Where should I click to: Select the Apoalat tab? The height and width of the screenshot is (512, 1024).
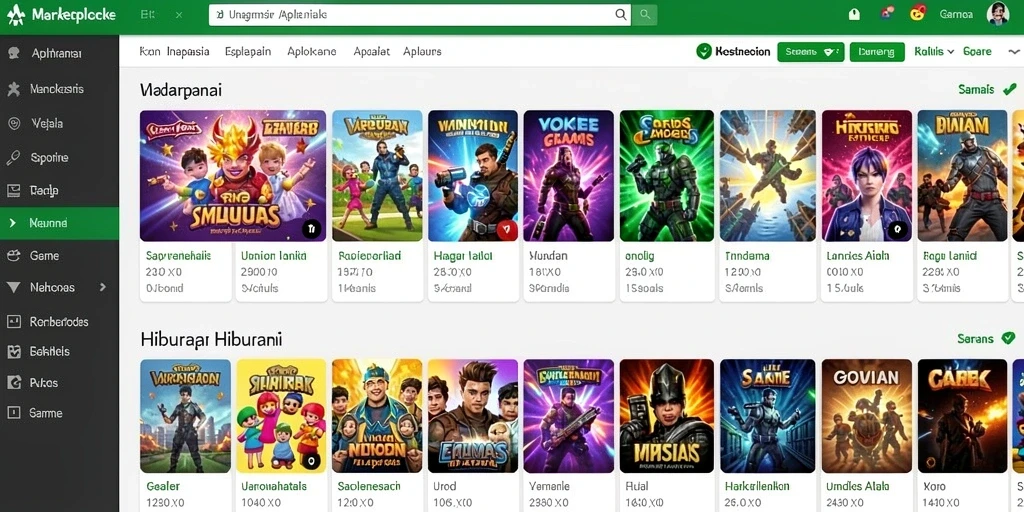pos(372,52)
